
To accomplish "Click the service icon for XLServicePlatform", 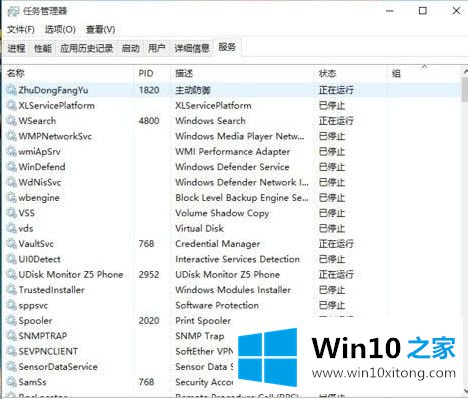I will point(11,105).
